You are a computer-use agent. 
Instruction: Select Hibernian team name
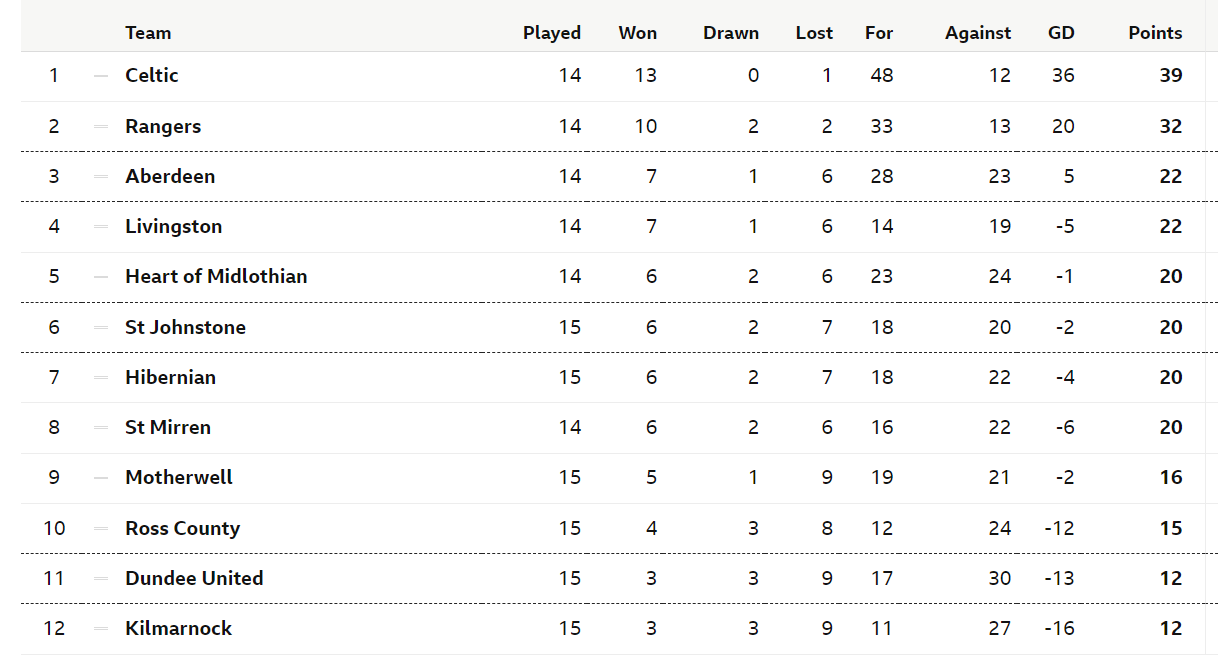tap(170, 377)
